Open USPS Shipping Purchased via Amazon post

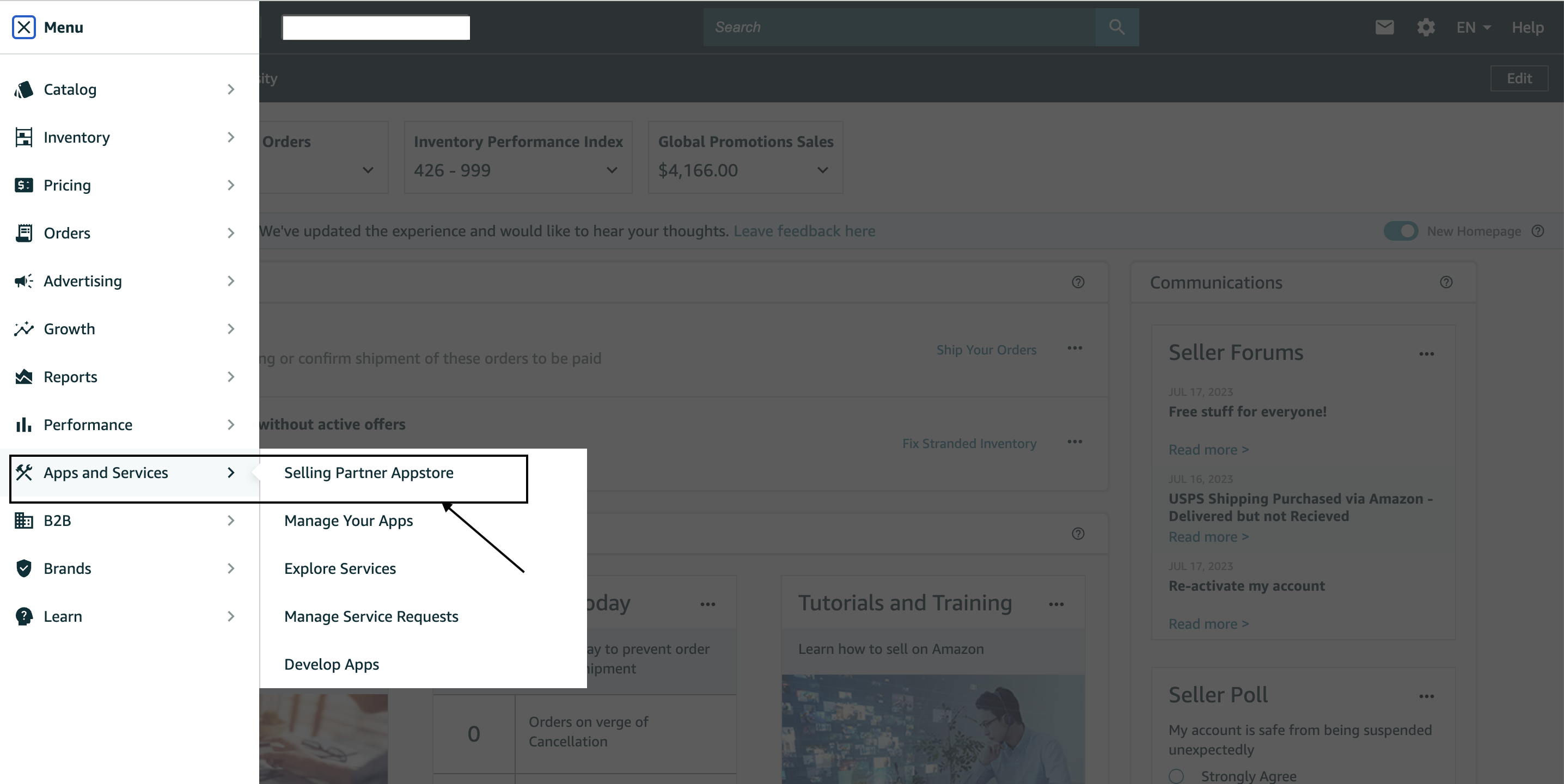click(1300, 507)
